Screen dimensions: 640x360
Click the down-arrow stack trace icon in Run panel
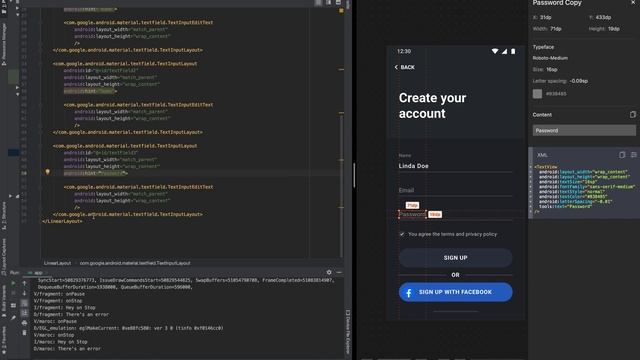point(24,293)
